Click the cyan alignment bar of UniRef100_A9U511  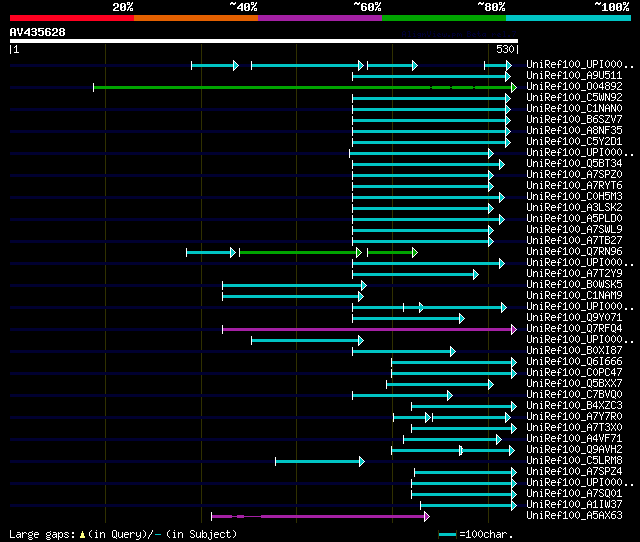pyautogui.click(x=431, y=76)
